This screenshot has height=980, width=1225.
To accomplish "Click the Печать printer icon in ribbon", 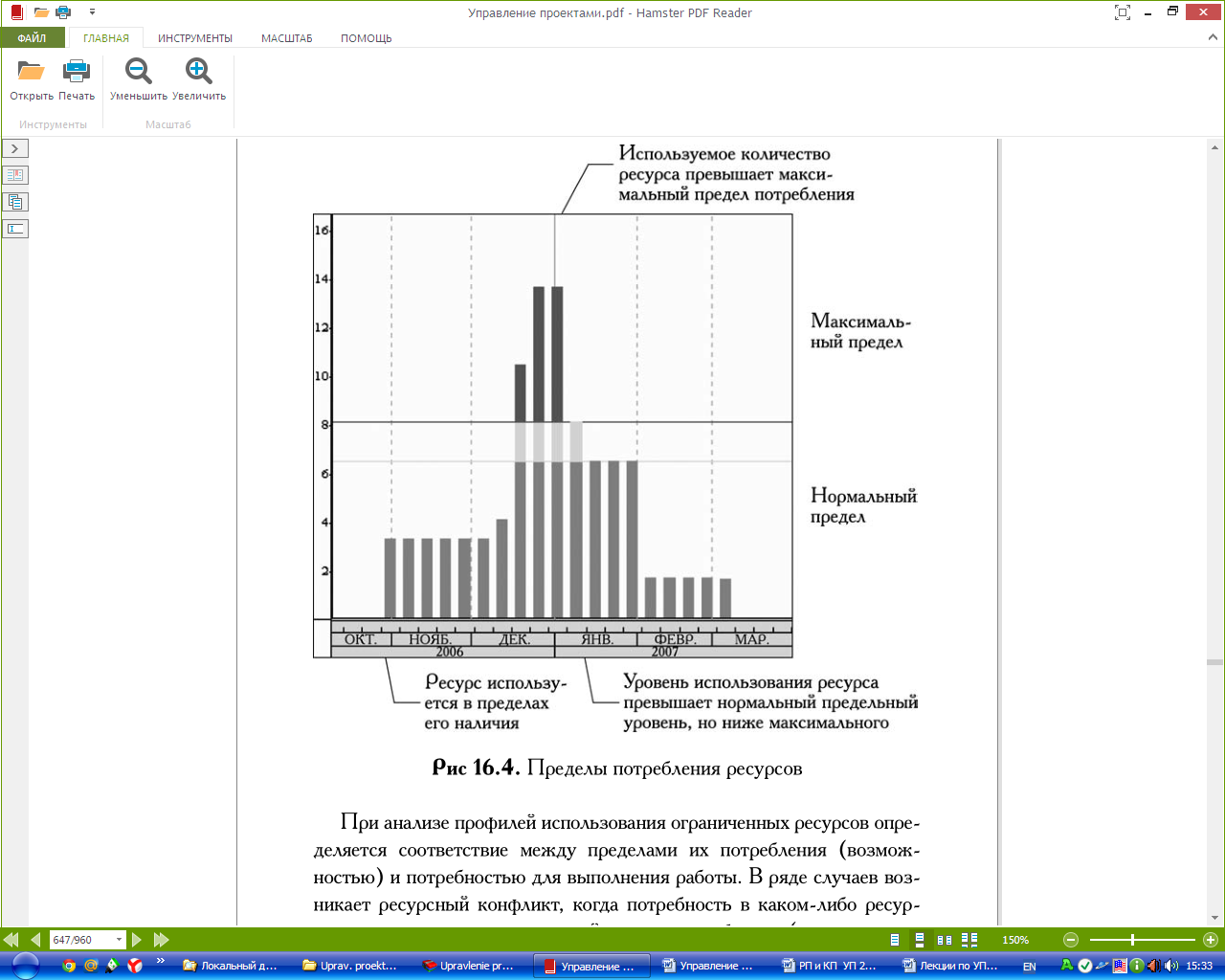I will click(77, 71).
